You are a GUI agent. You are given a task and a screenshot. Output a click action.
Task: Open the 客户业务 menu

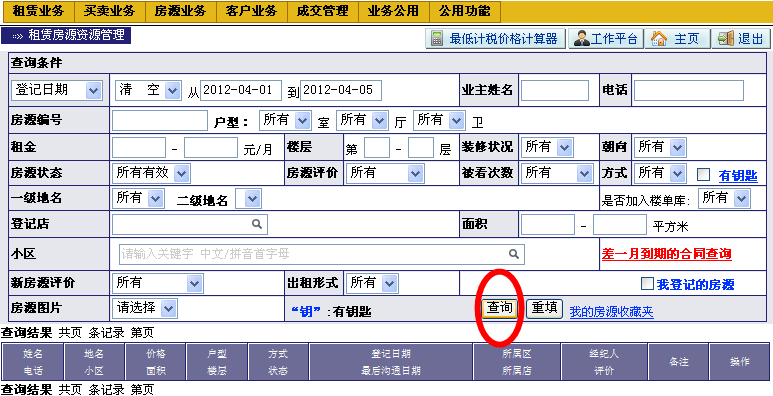[x=251, y=11]
